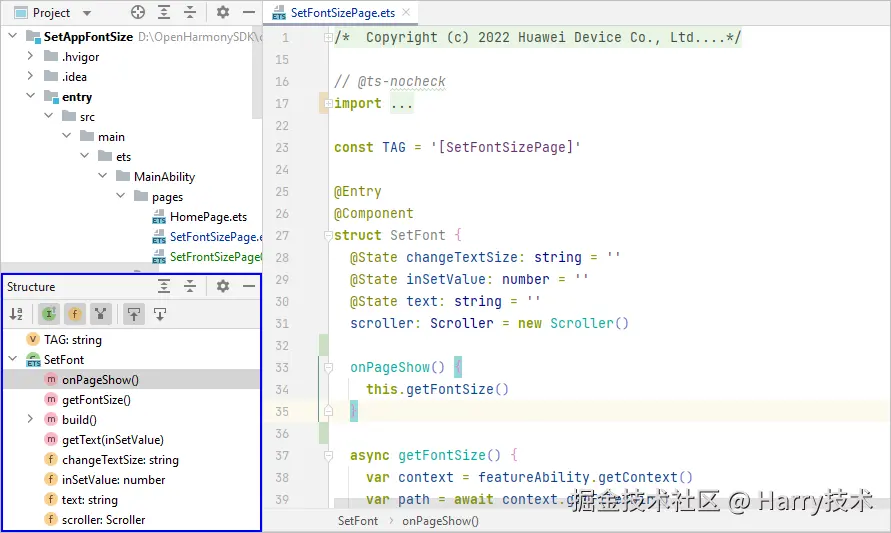Toggle autoscroll from source in Structure

(x=160, y=314)
